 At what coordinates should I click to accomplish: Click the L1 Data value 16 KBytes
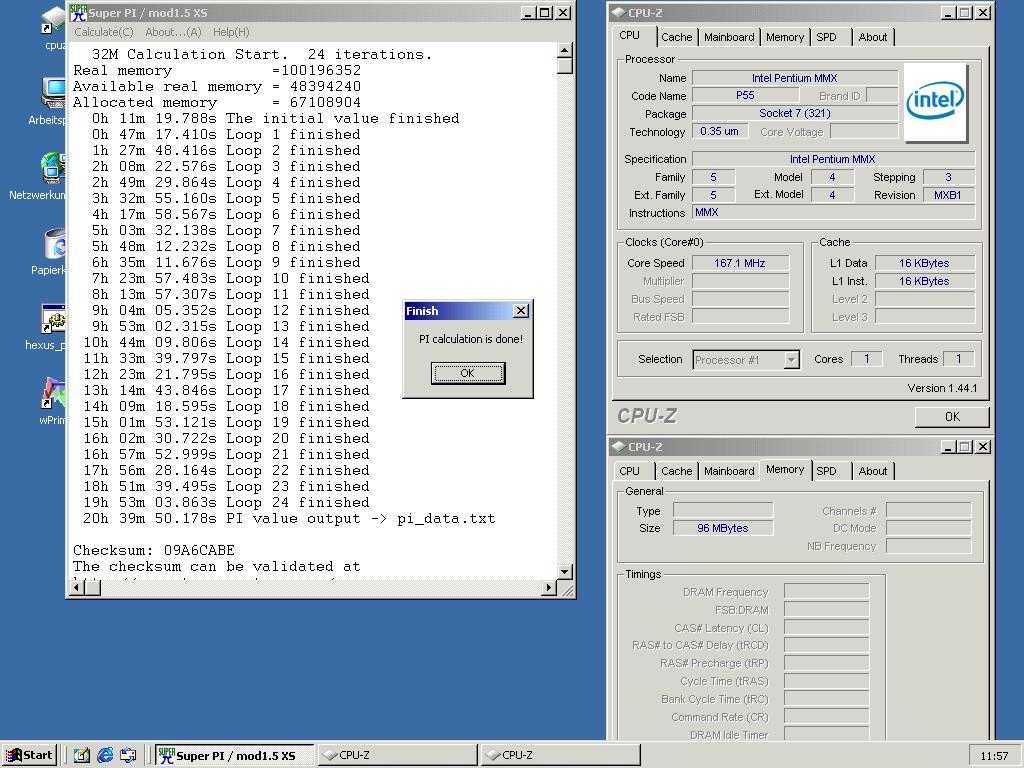[x=924, y=263]
